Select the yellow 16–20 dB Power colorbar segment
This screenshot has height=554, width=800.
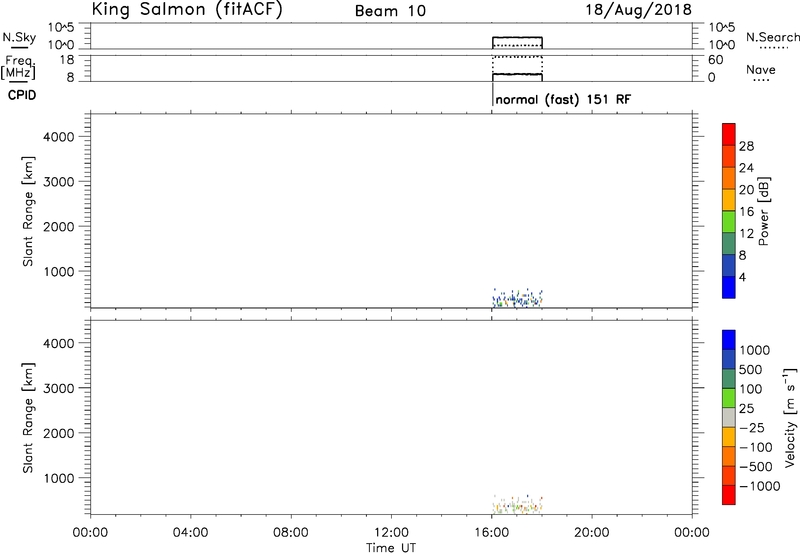tap(729, 199)
